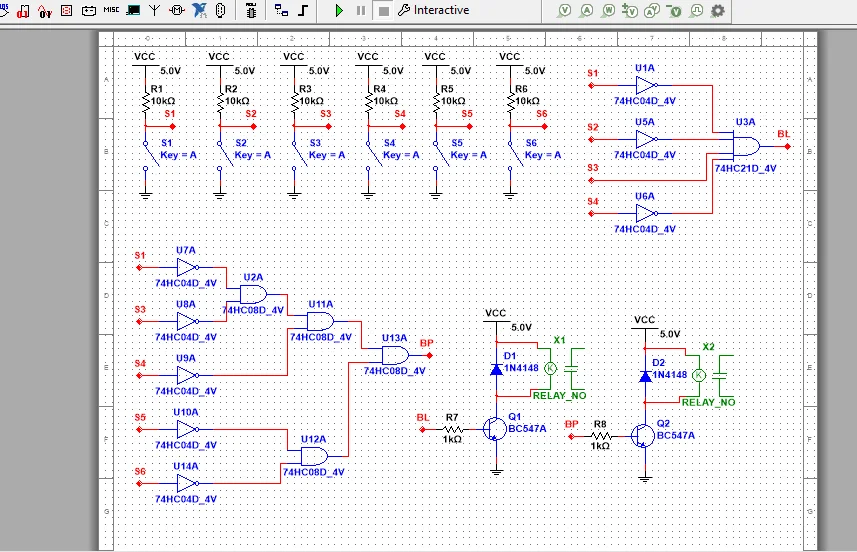Pause the running simulation

tap(361, 10)
